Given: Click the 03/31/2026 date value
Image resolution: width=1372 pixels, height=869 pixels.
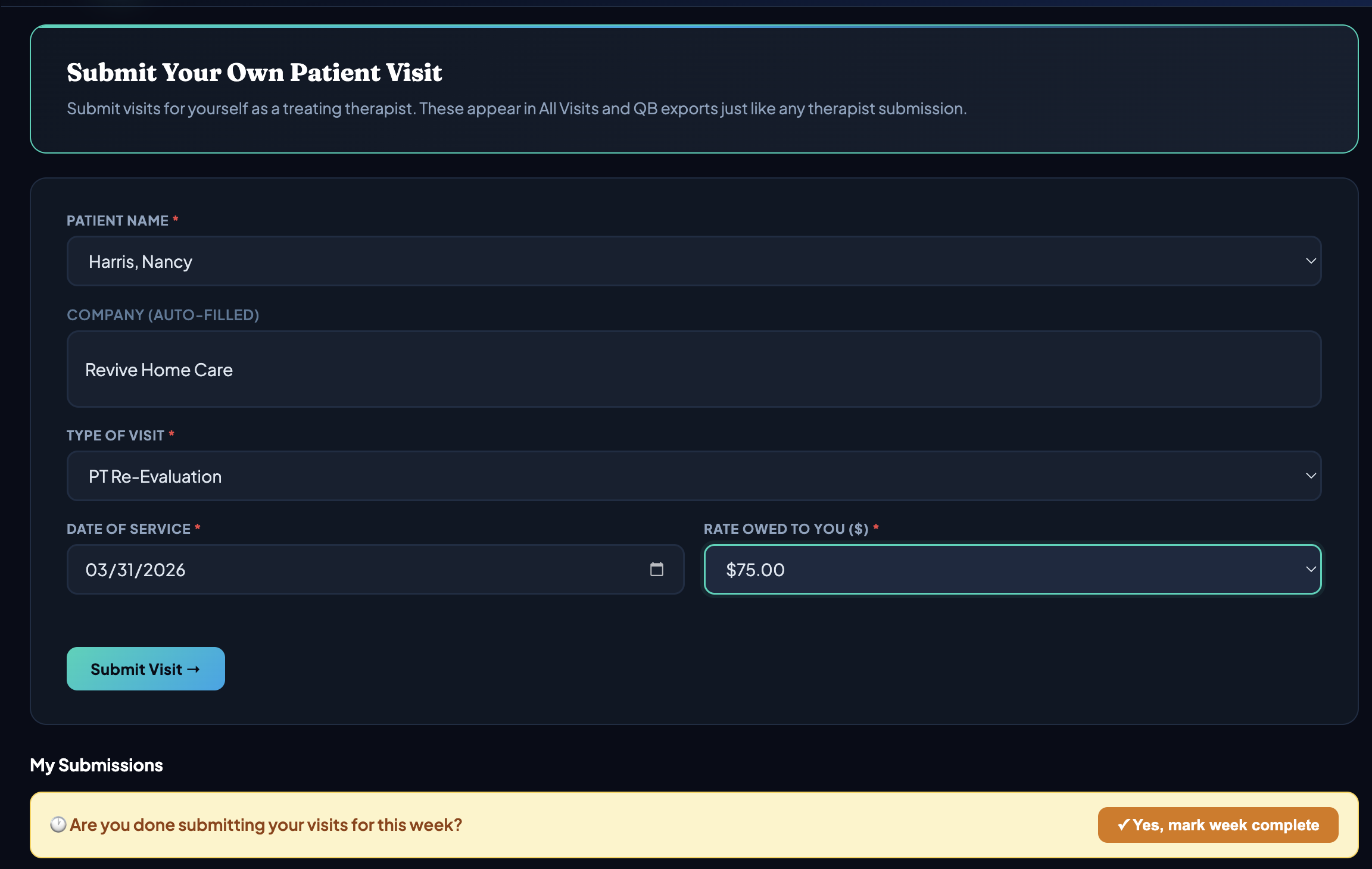Looking at the screenshot, I should pos(136,570).
